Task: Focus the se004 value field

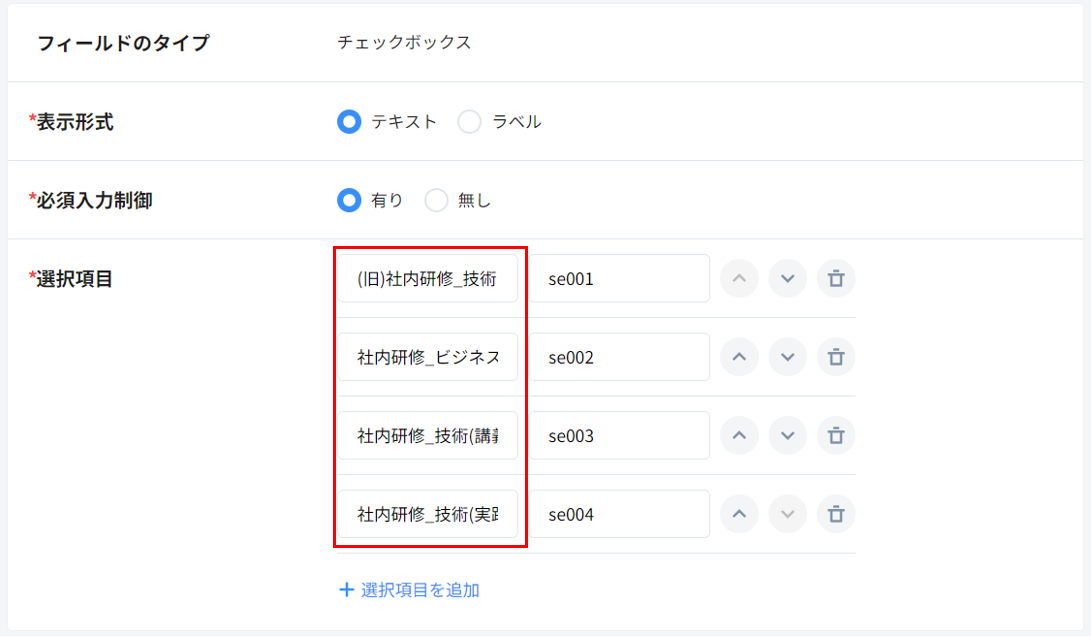Action: point(619,514)
